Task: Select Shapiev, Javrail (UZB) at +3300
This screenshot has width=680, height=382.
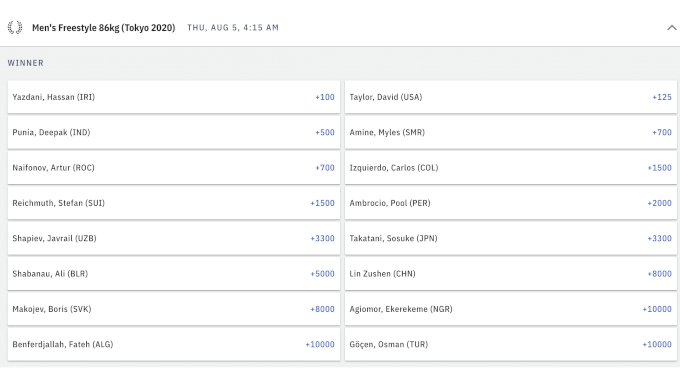Action: (173, 238)
